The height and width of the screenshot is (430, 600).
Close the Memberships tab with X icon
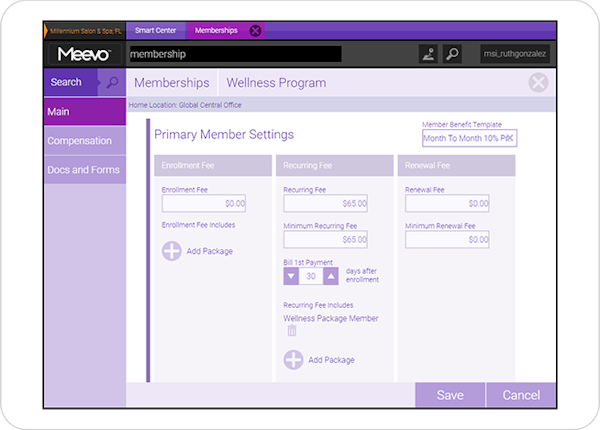coord(255,31)
